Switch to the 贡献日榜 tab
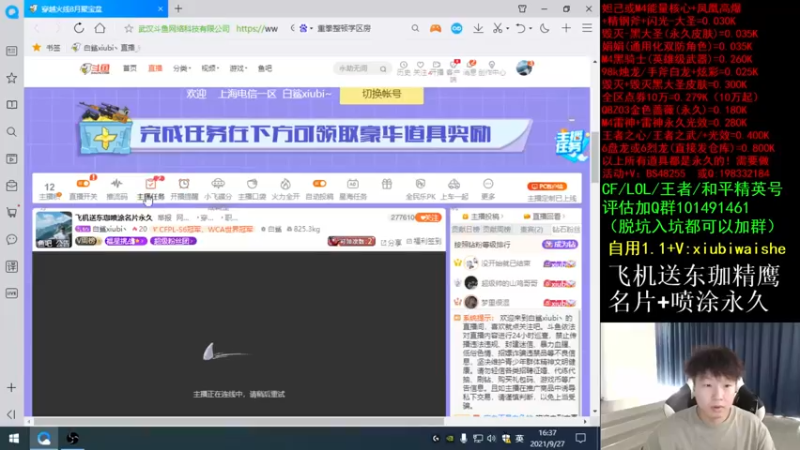 (466, 230)
